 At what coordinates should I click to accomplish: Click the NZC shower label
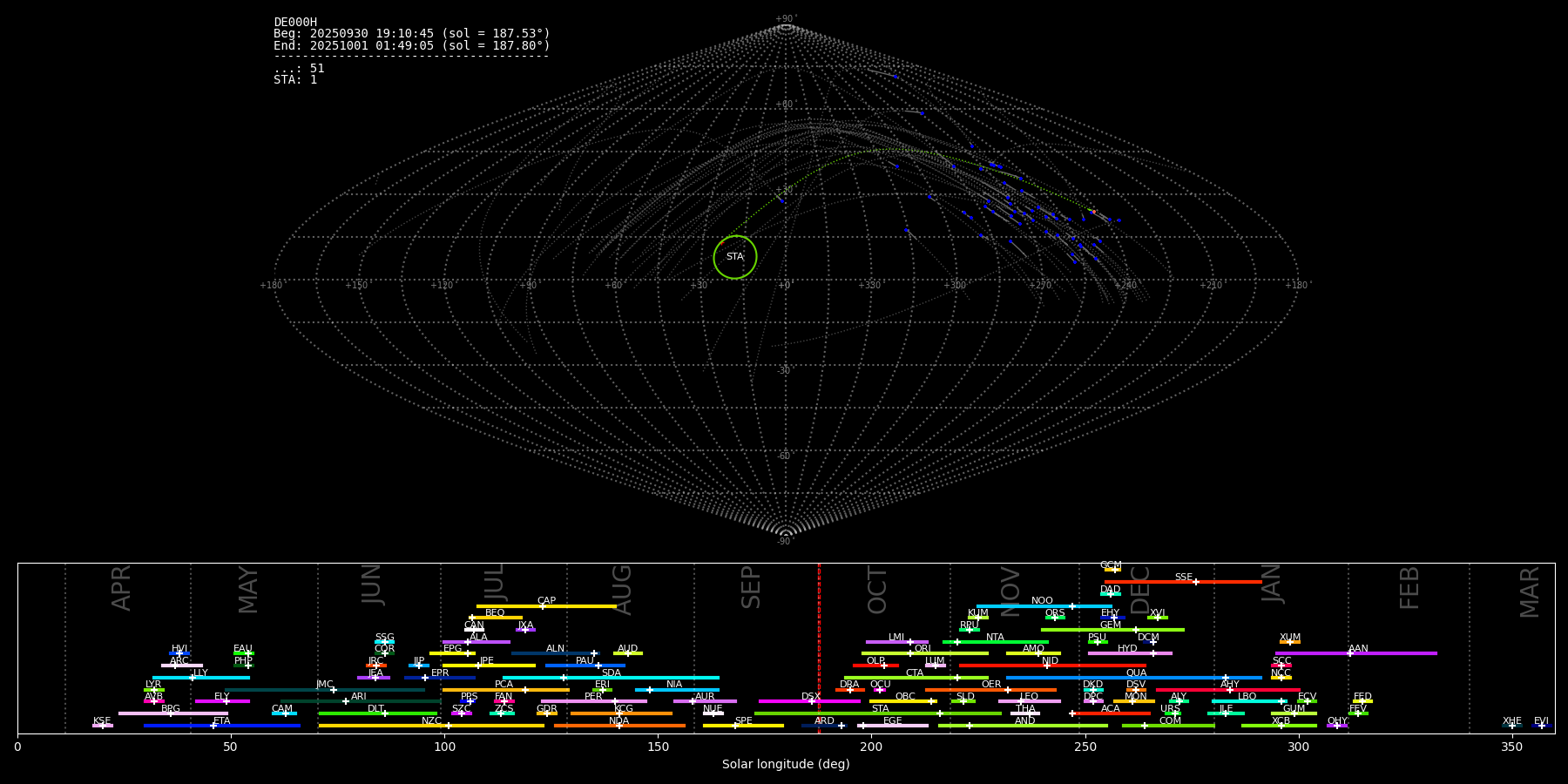(431, 721)
